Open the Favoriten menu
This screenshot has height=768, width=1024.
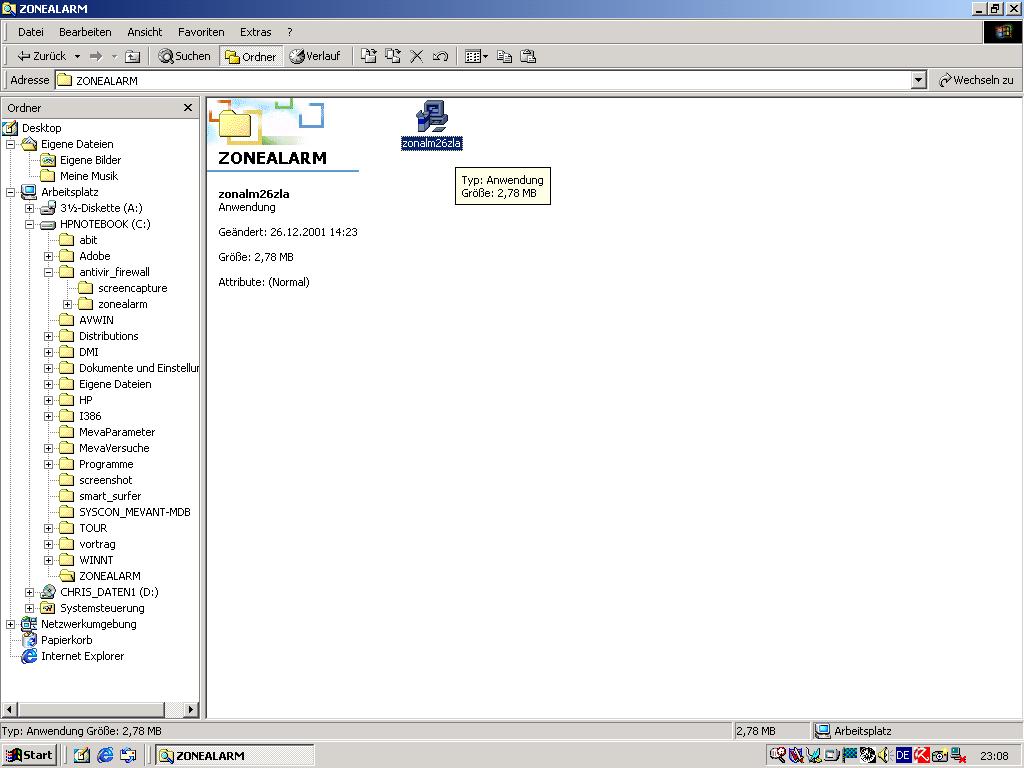click(x=201, y=32)
